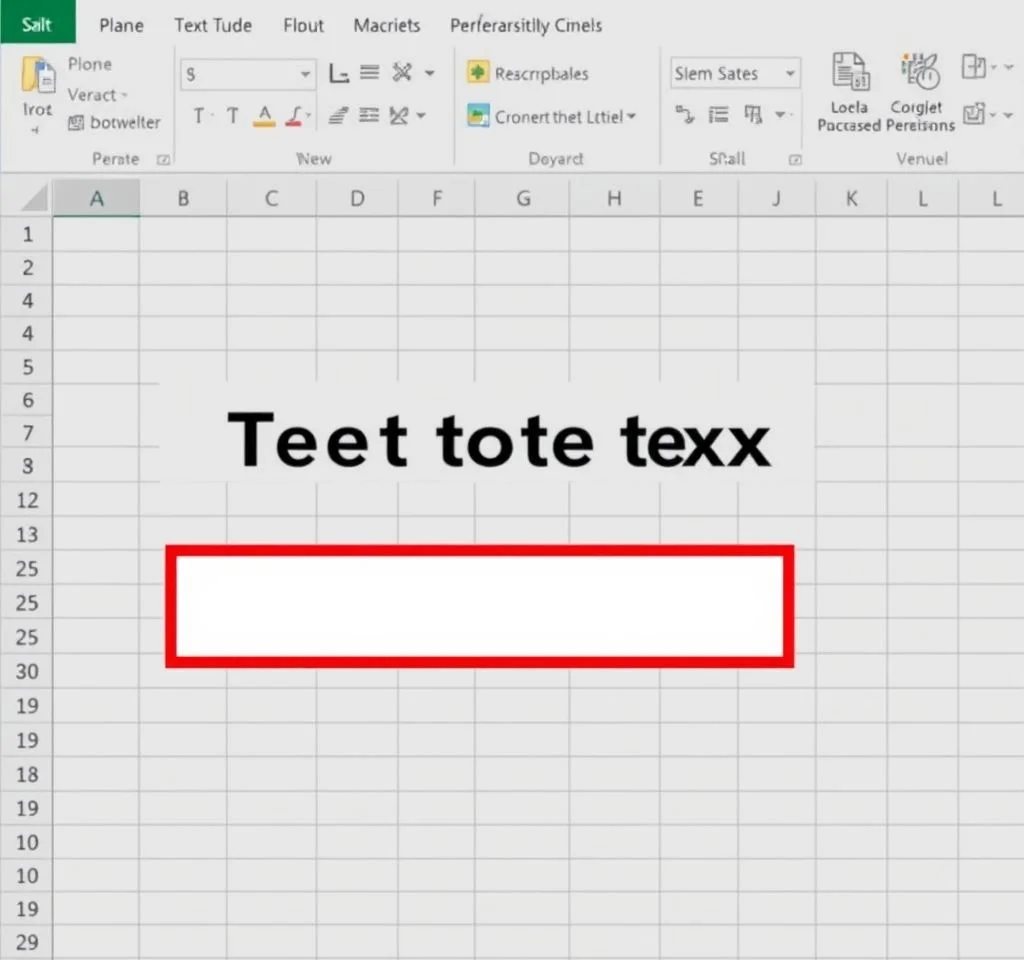Click the Loela Poccased document icon
Screen dimensions: 1024x960
tap(849, 72)
